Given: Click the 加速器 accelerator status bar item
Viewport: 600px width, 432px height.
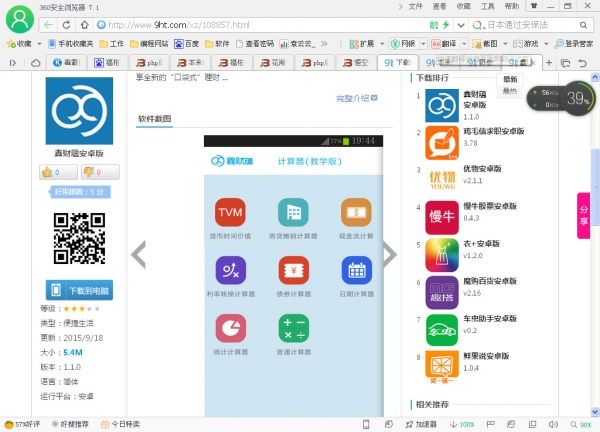Looking at the screenshot, I should tap(421, 424).
